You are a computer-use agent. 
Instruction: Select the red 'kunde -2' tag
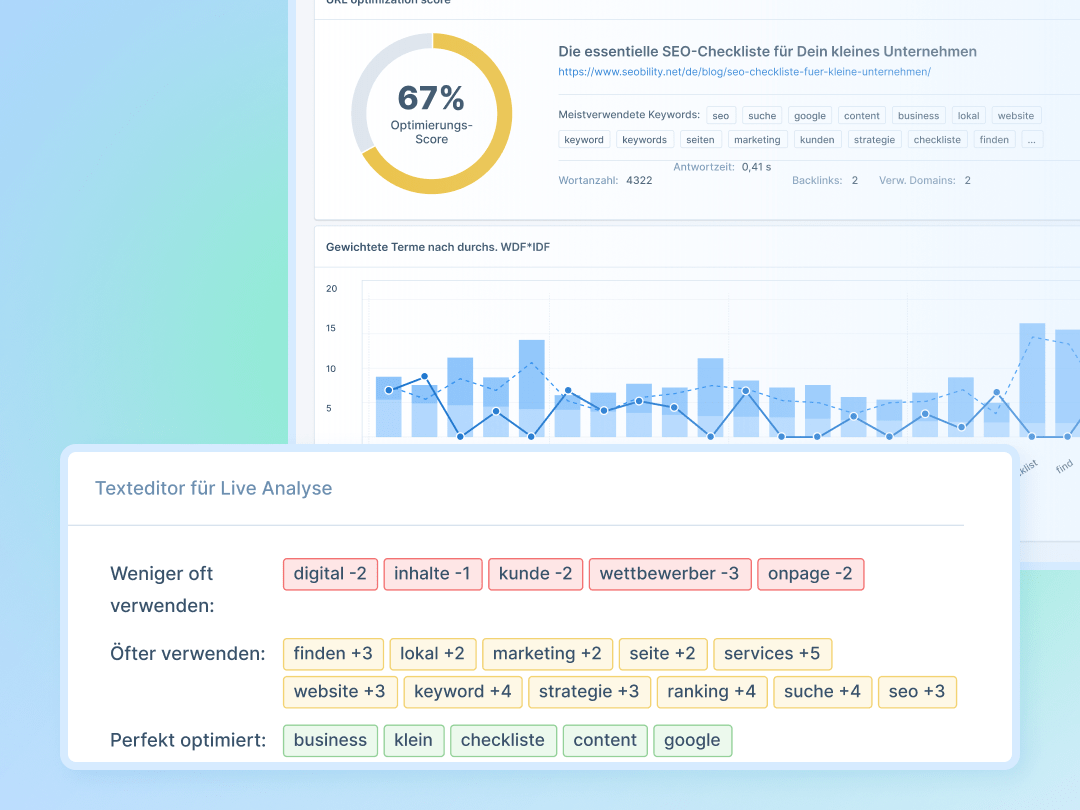coord(535,574)
